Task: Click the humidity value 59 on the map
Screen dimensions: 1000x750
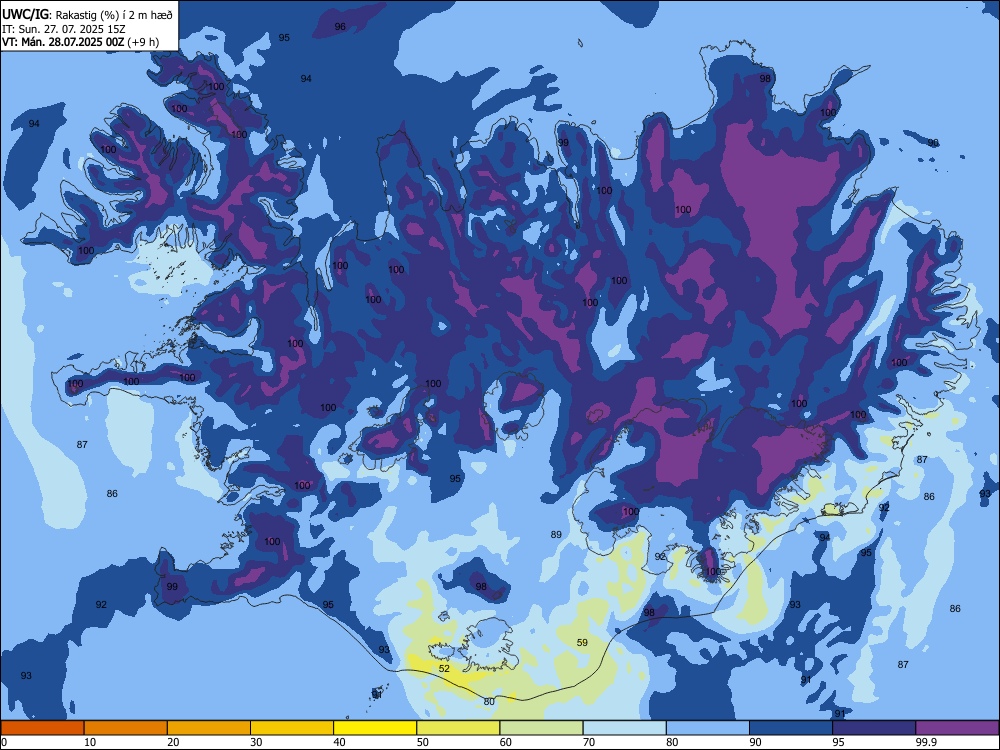Action: tap(582, 642)
